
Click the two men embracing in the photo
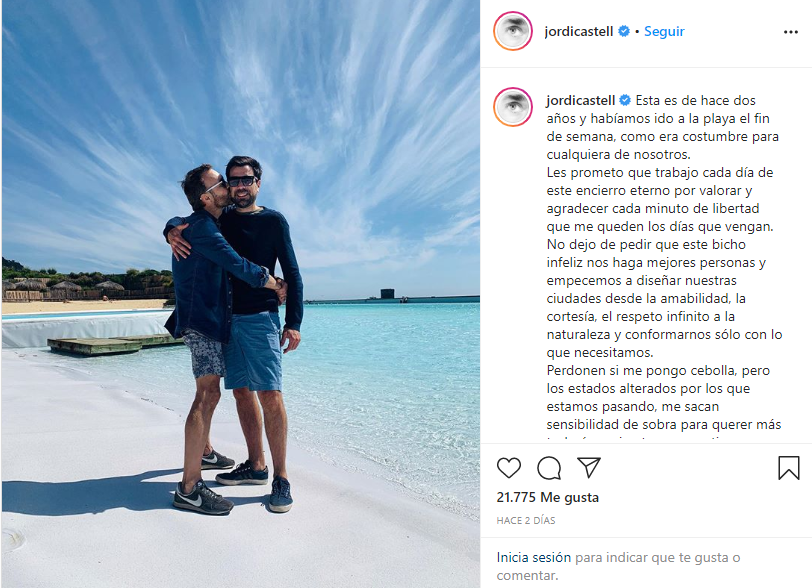(233, 334)
